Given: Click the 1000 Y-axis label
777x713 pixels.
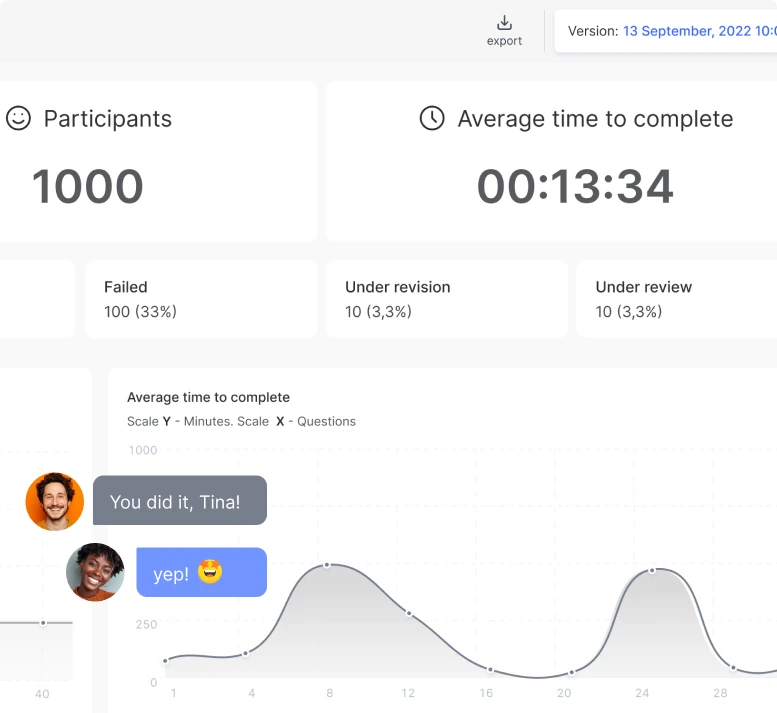Looking at the screenshot, I should click(x=143, y=450).
